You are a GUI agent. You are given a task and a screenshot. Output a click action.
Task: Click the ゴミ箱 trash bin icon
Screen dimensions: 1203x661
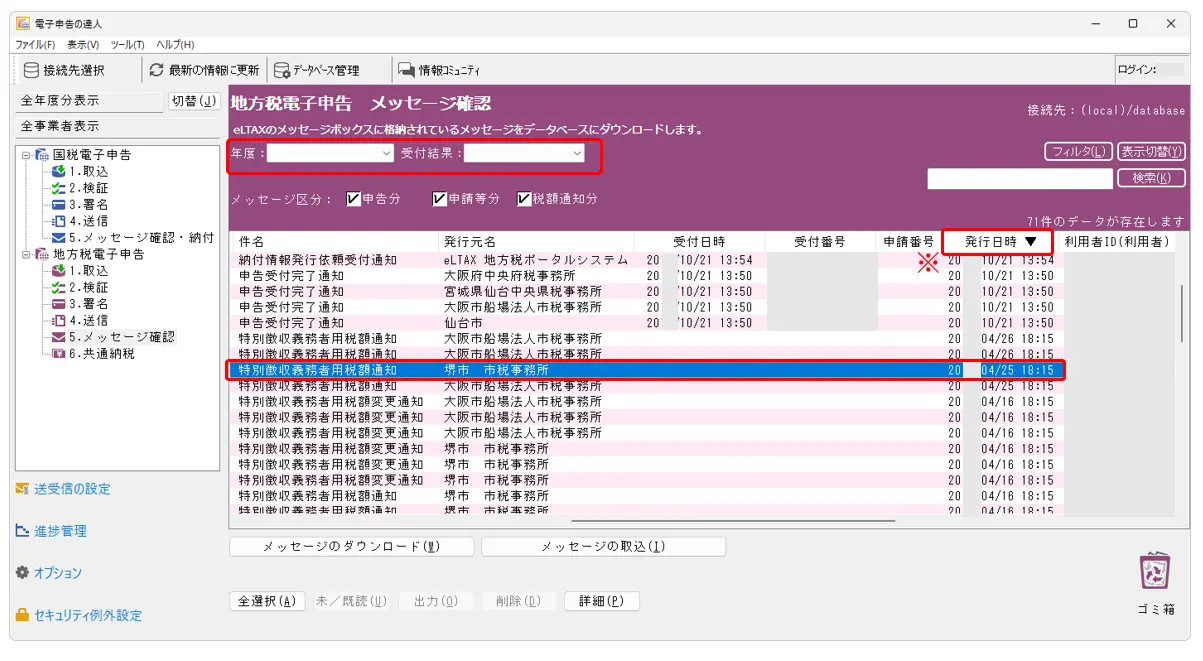1155,573
